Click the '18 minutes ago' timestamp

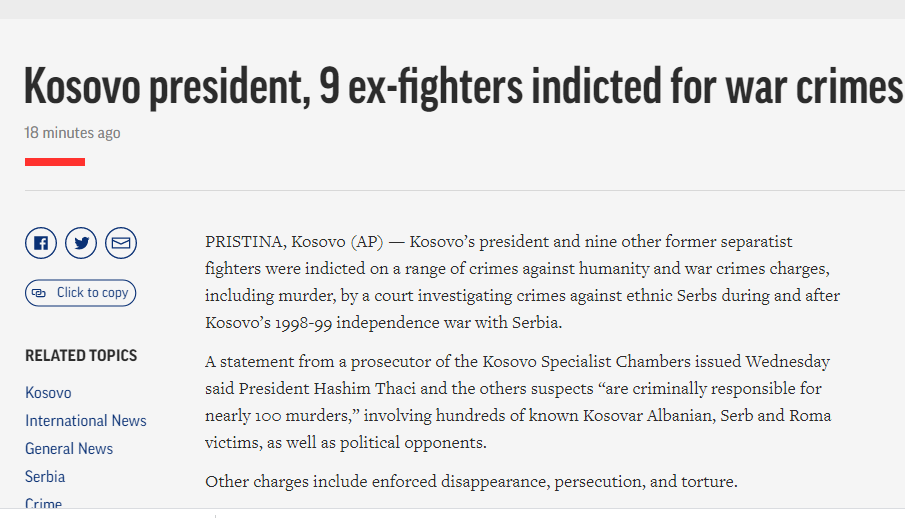72,133
